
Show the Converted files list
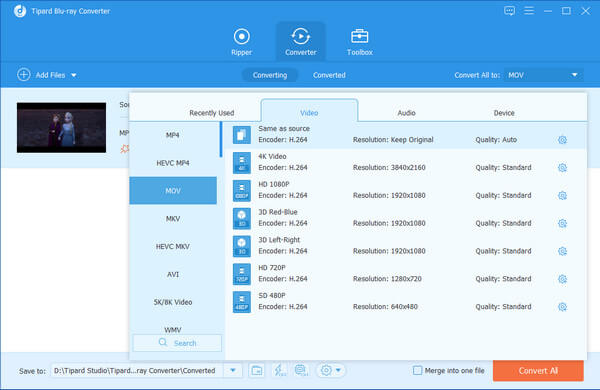click(x=329, y=75)
